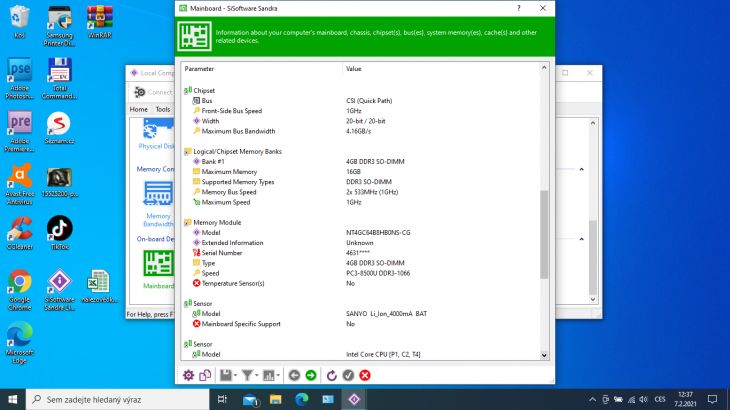The image size is (730, 410).
Task: Open the save icon dropdown arrow
Action: (x=235, y=376)
